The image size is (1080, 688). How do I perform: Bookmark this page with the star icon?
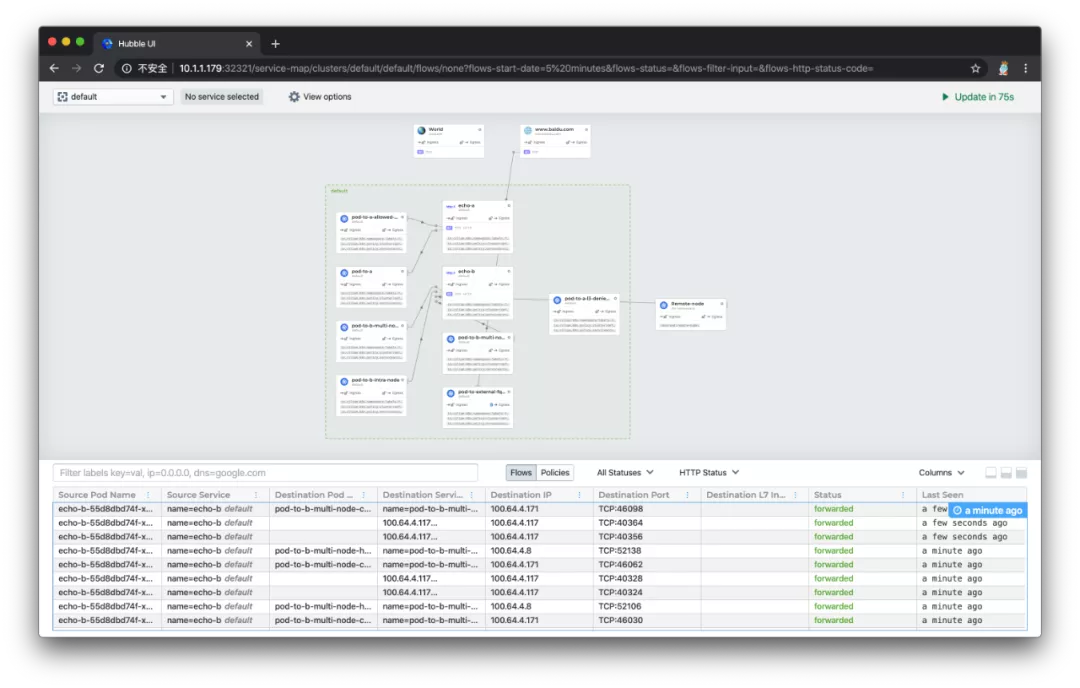[x=975, y=68]
